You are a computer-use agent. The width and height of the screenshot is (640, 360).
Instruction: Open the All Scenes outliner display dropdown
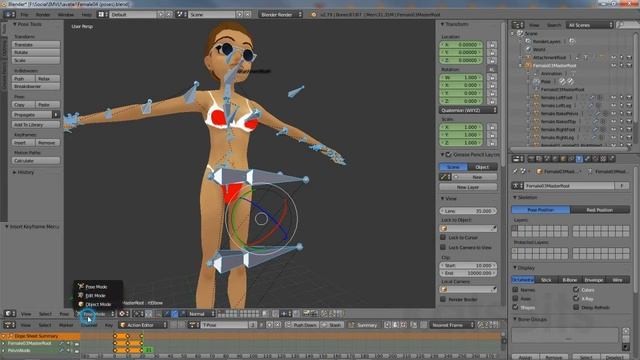[589, 25]
